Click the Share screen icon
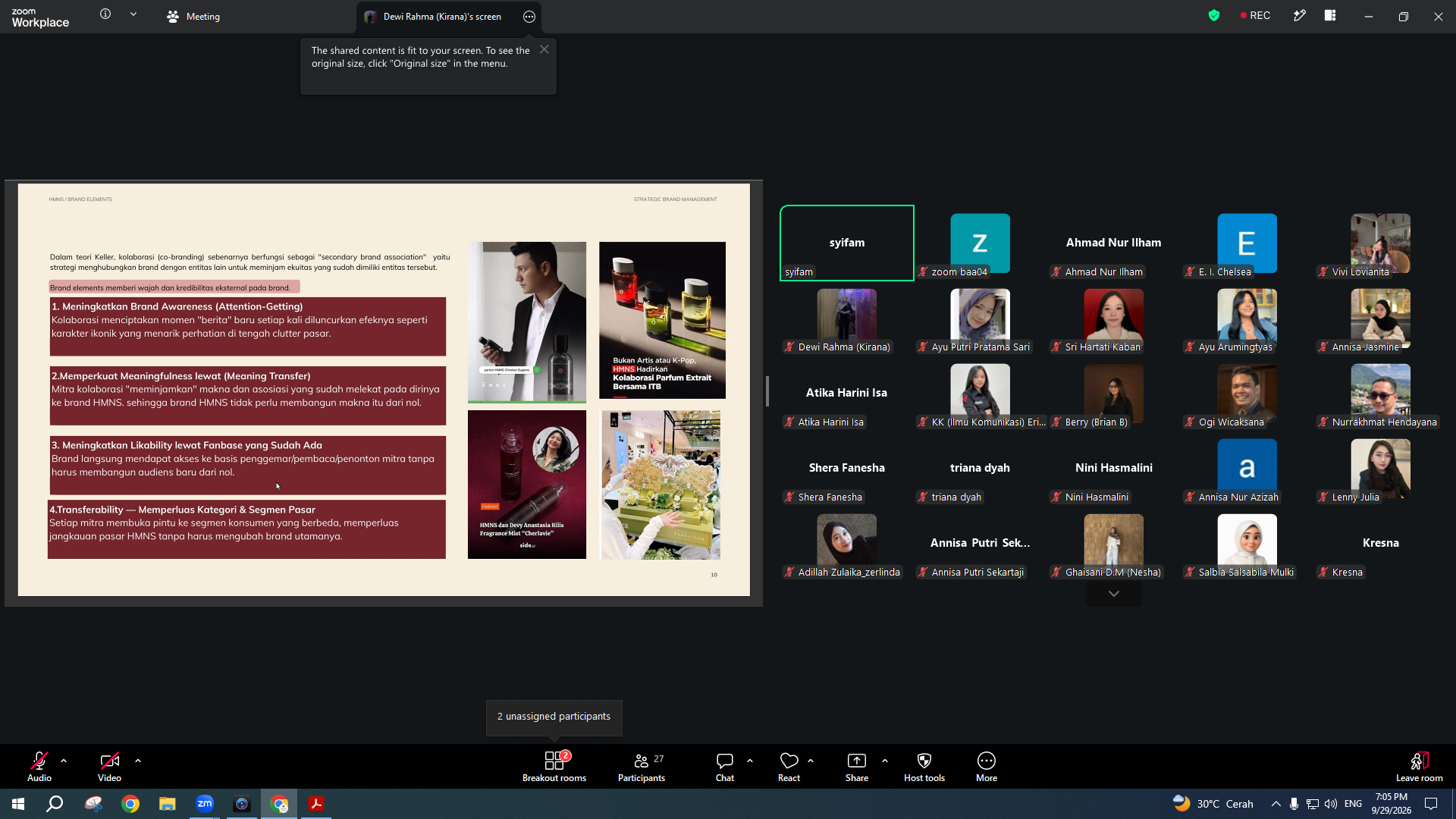The width and height of the screenshot is (1456, 819). pyautogui.click(x=857, y=766)
